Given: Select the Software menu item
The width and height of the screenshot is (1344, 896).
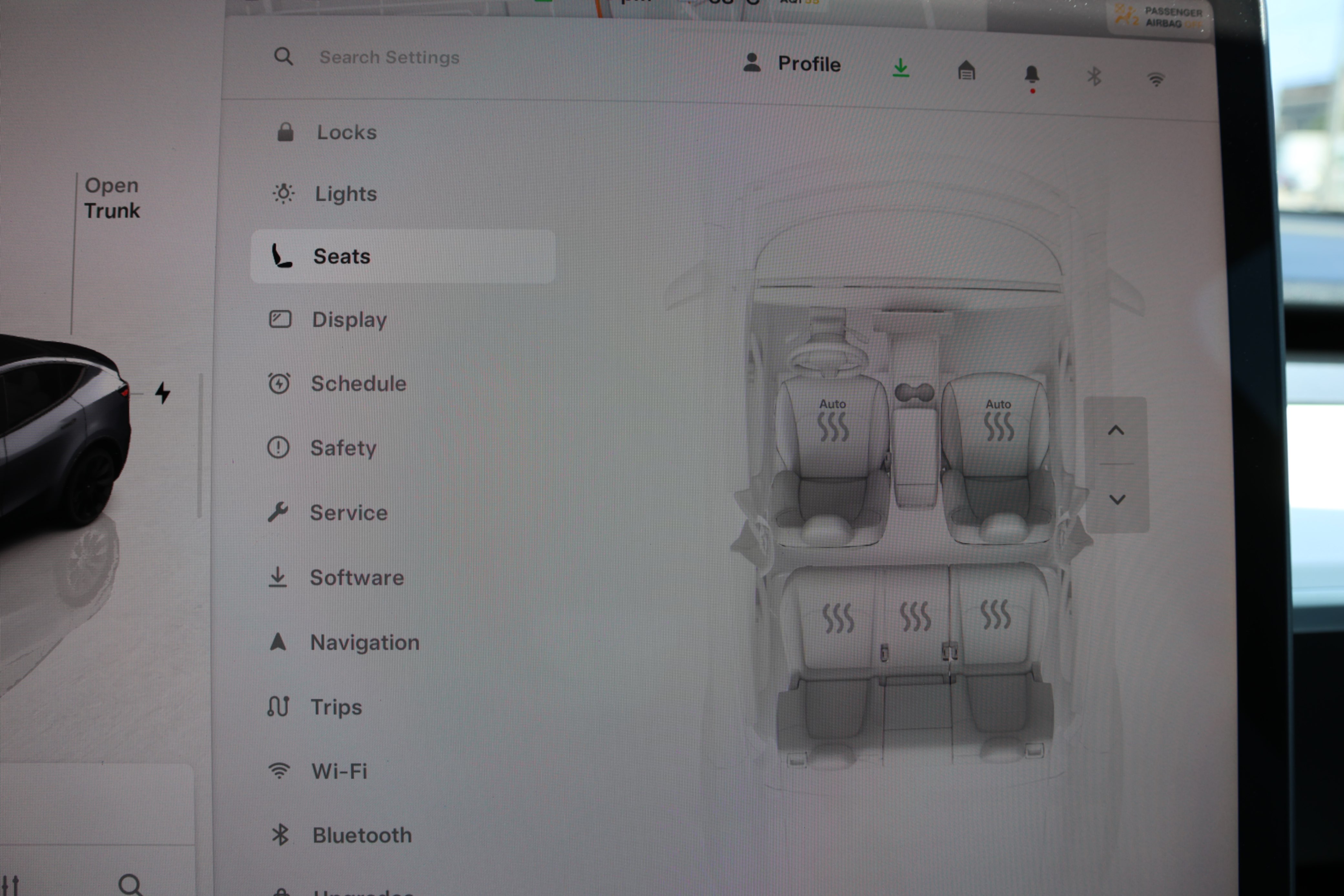Looking at the screenshot, I should pos(356,578).
